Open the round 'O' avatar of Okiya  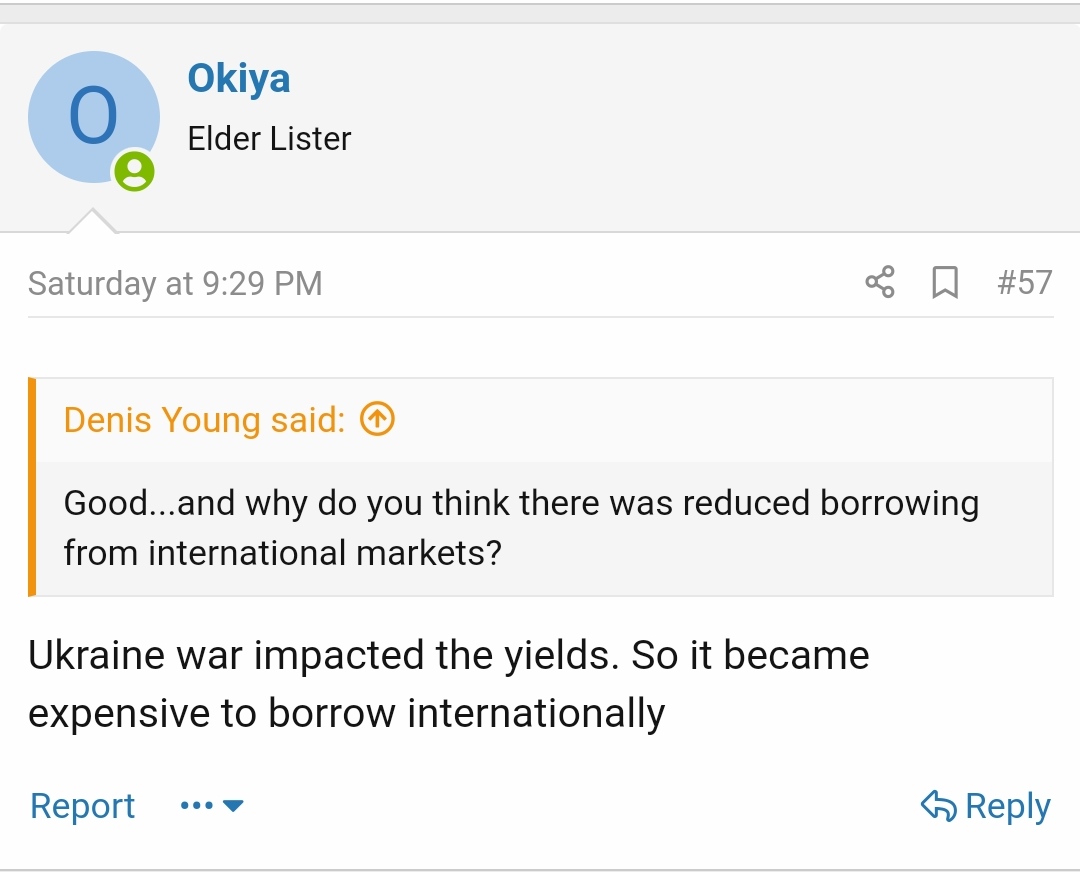tap(93, 117)
